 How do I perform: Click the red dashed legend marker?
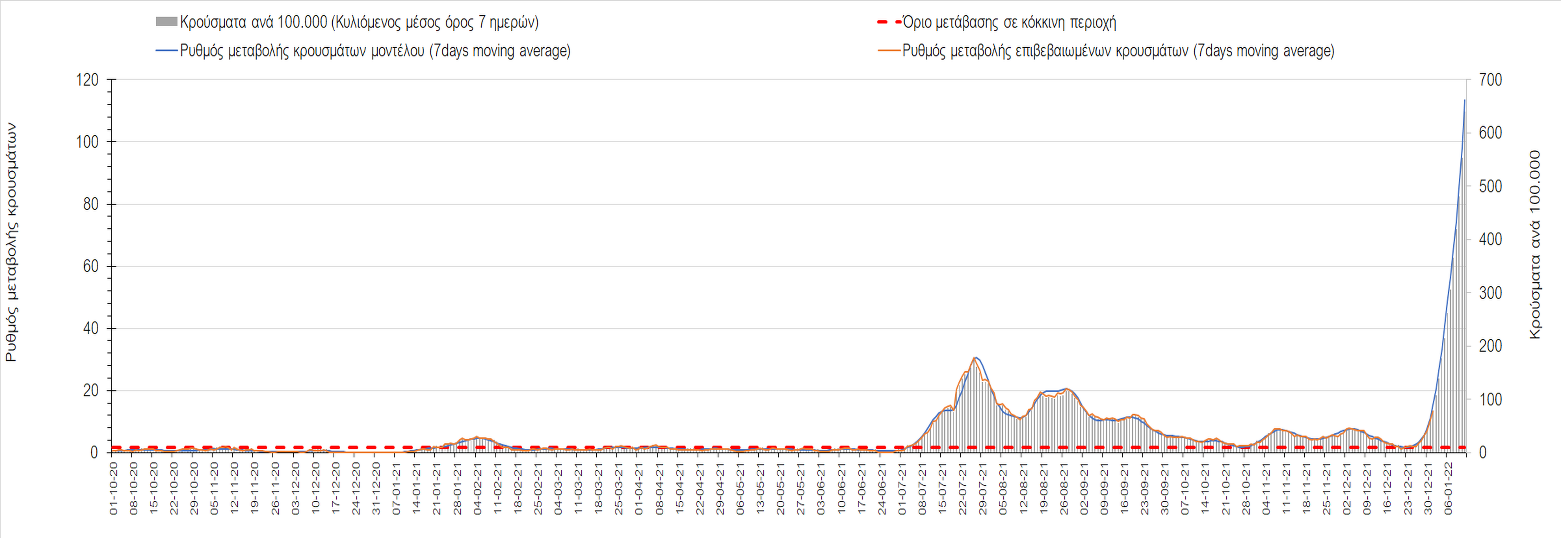[x=887, y=22]
